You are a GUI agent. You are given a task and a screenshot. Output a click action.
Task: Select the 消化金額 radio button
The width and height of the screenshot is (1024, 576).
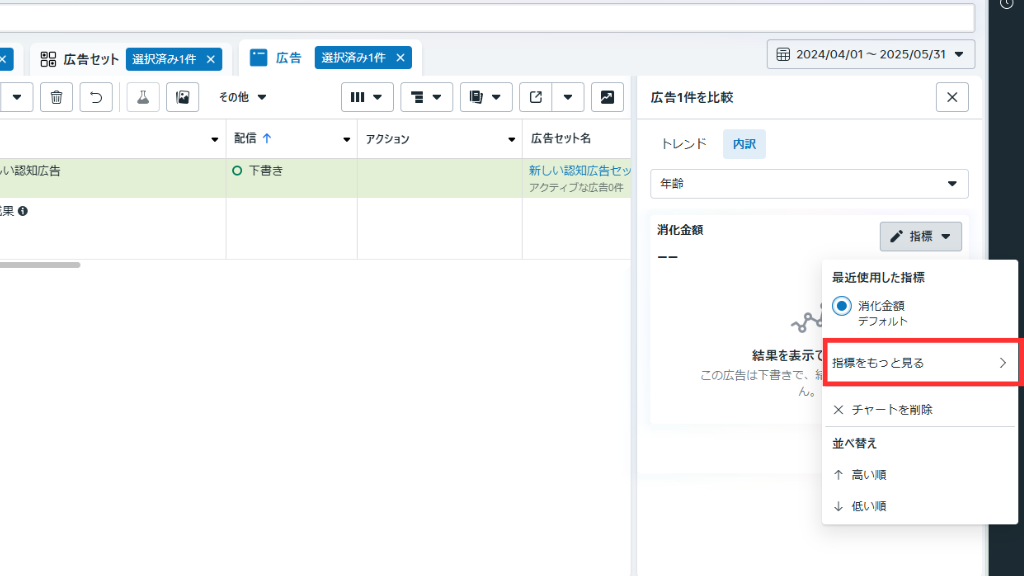[842, 306]
